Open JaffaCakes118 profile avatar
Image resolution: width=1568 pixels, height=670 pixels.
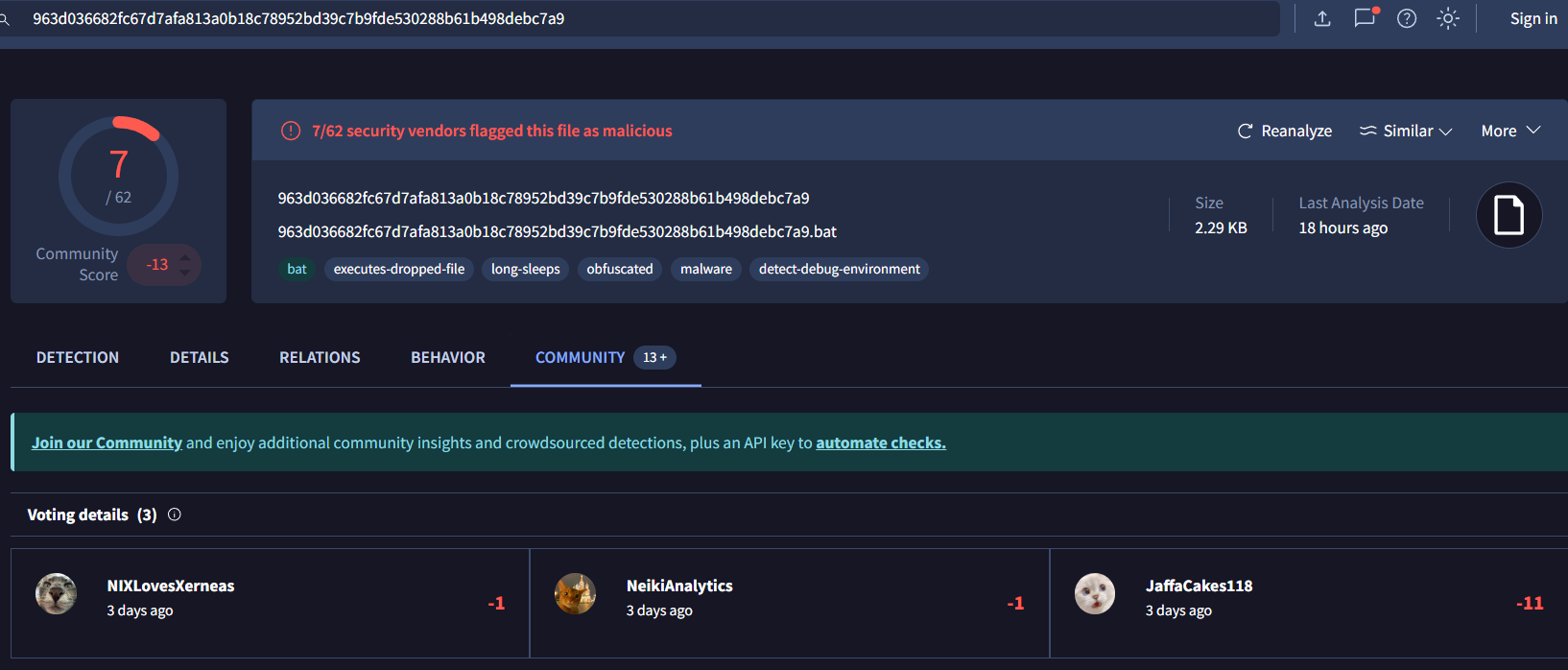tap(1095, 593)
